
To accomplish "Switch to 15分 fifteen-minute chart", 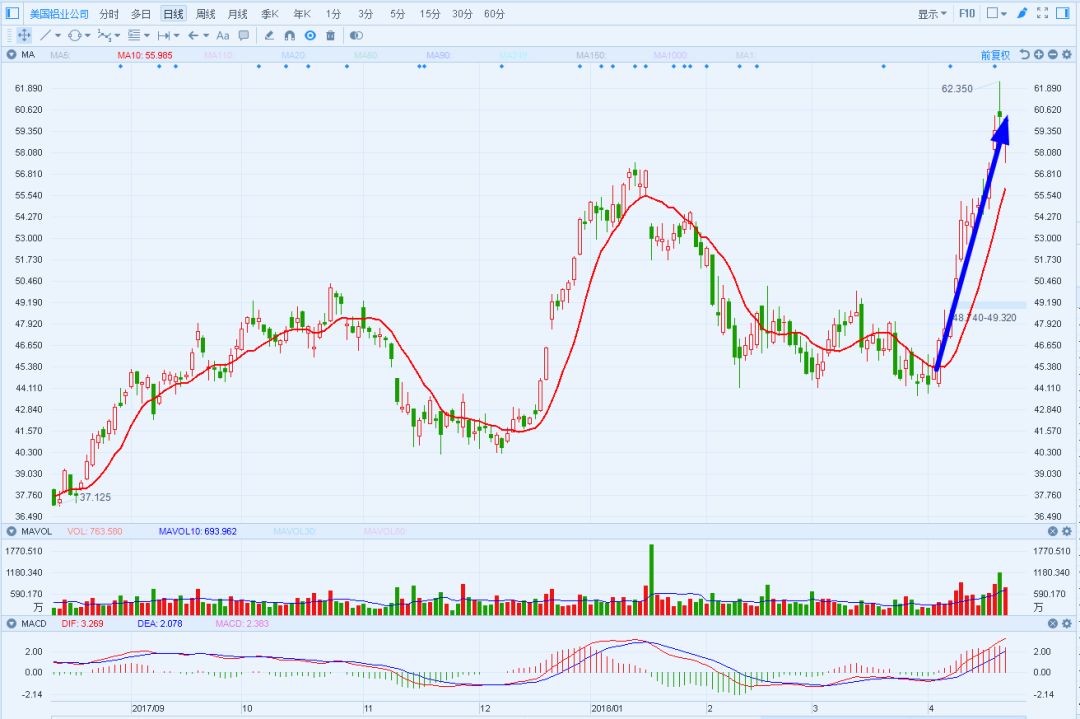I will 430,14.
